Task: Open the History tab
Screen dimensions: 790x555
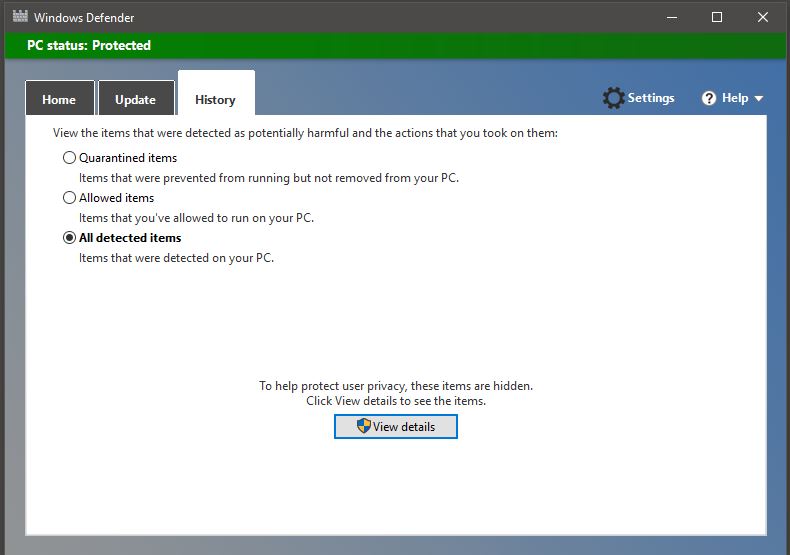Action: [216, 94]
